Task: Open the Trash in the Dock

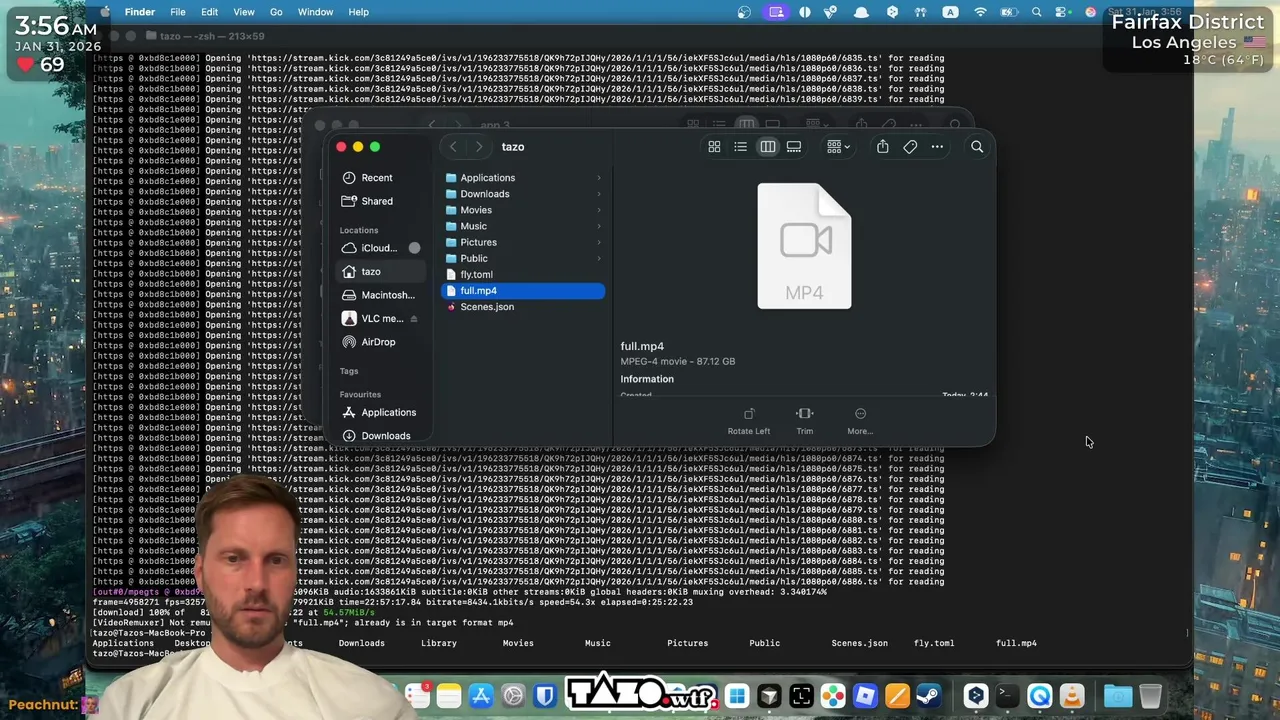Action: [1150, 696]
